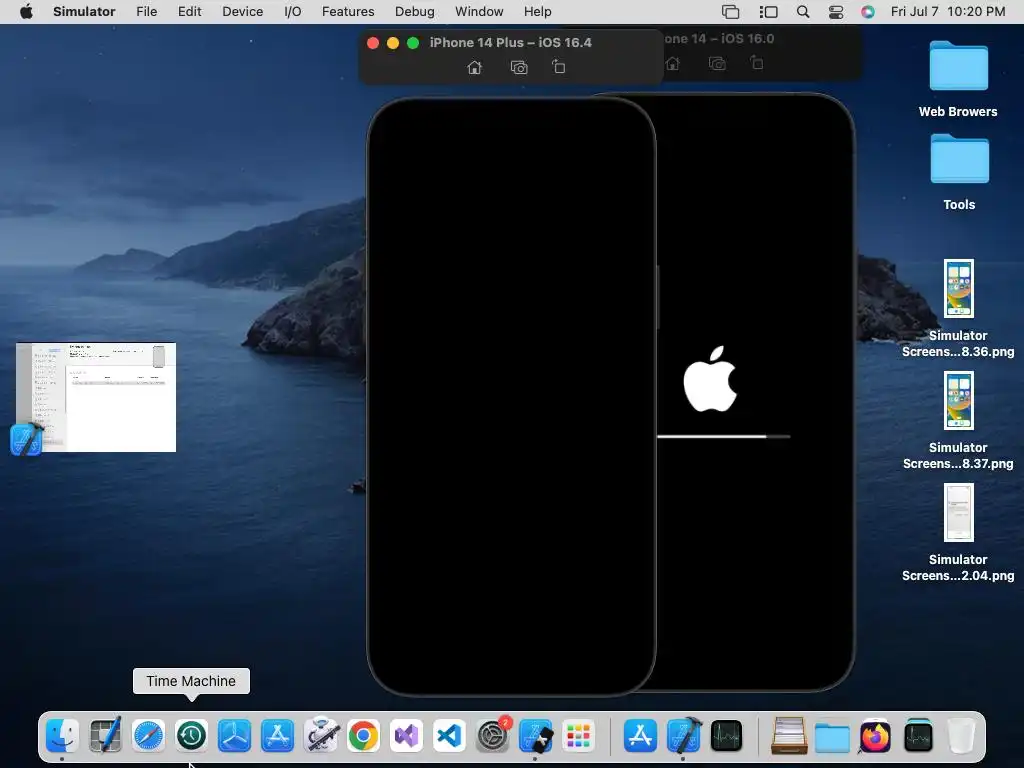The image size is (1024, 768).
Task: Activate Siri from the menu bar
Action: coord(868,12)
